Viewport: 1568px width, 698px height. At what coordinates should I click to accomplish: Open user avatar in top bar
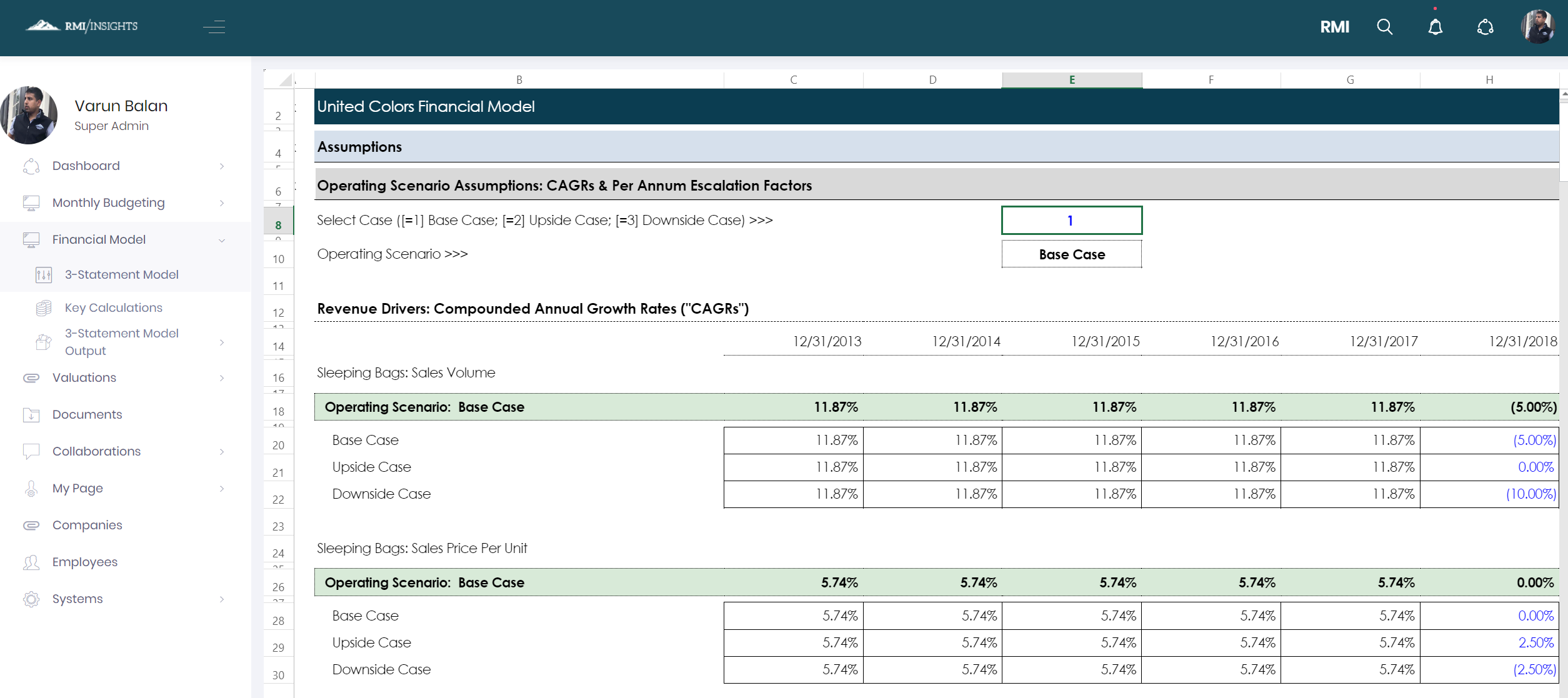pyautogui.click(x=1537, y=27)
